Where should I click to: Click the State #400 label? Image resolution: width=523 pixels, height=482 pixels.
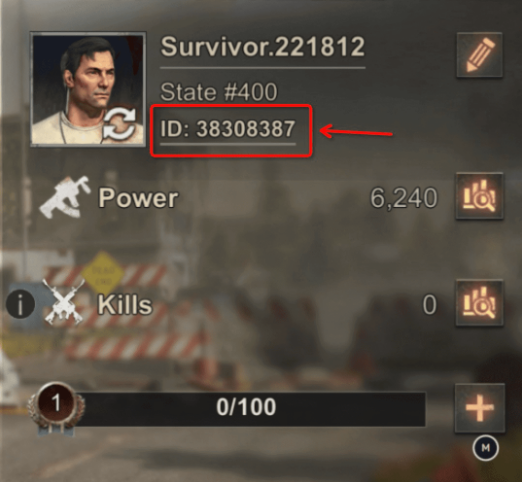[219, 92]
